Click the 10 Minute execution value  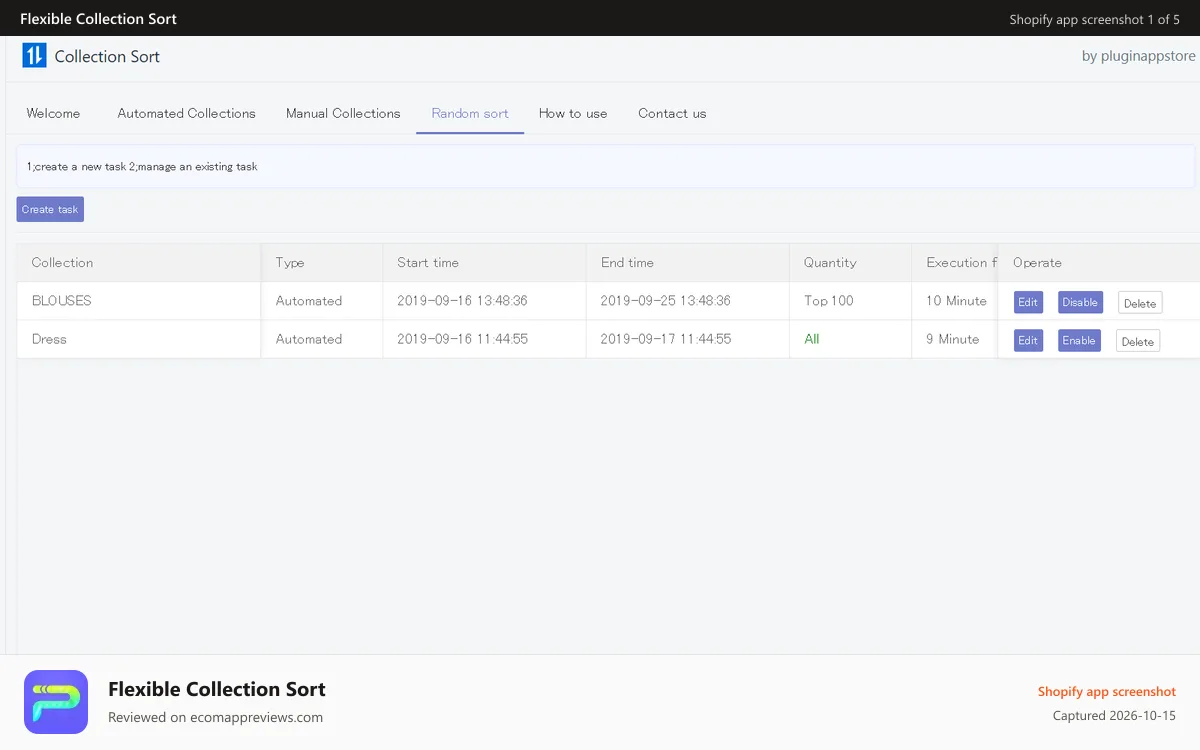(x=956, y=301)
